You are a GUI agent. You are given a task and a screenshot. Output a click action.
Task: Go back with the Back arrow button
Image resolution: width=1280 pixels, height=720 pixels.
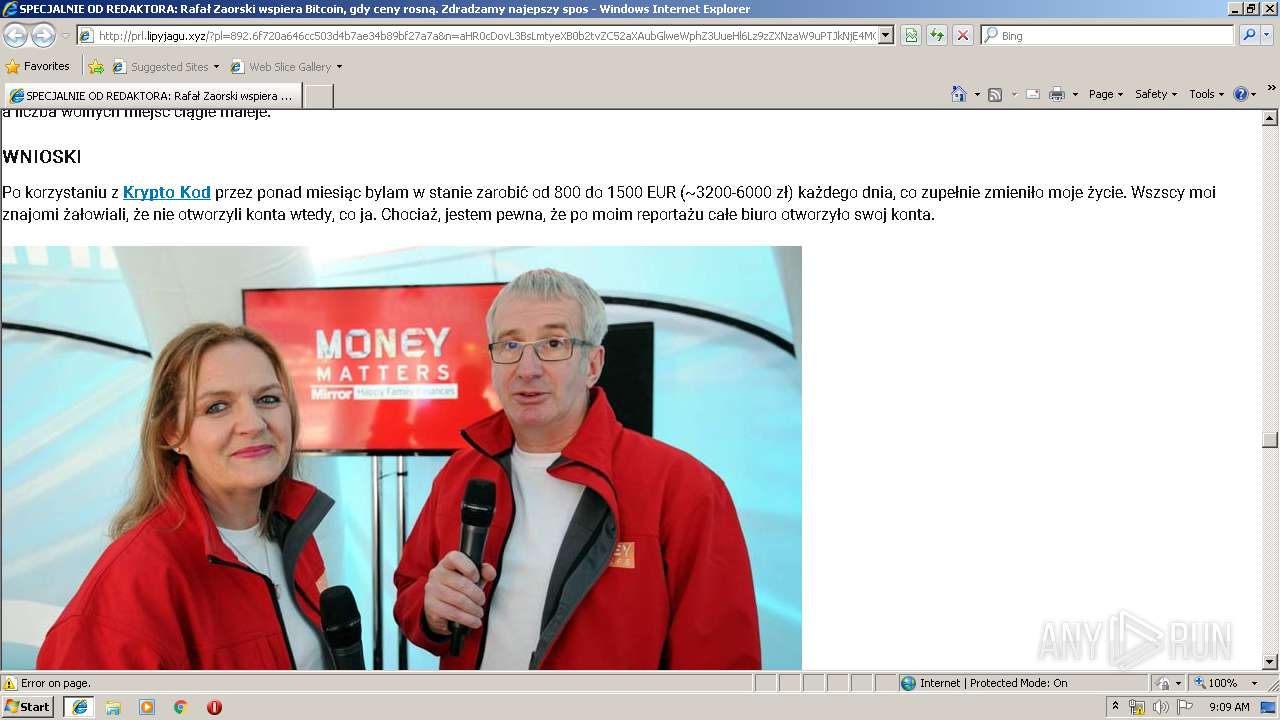(x=15, y=35)
